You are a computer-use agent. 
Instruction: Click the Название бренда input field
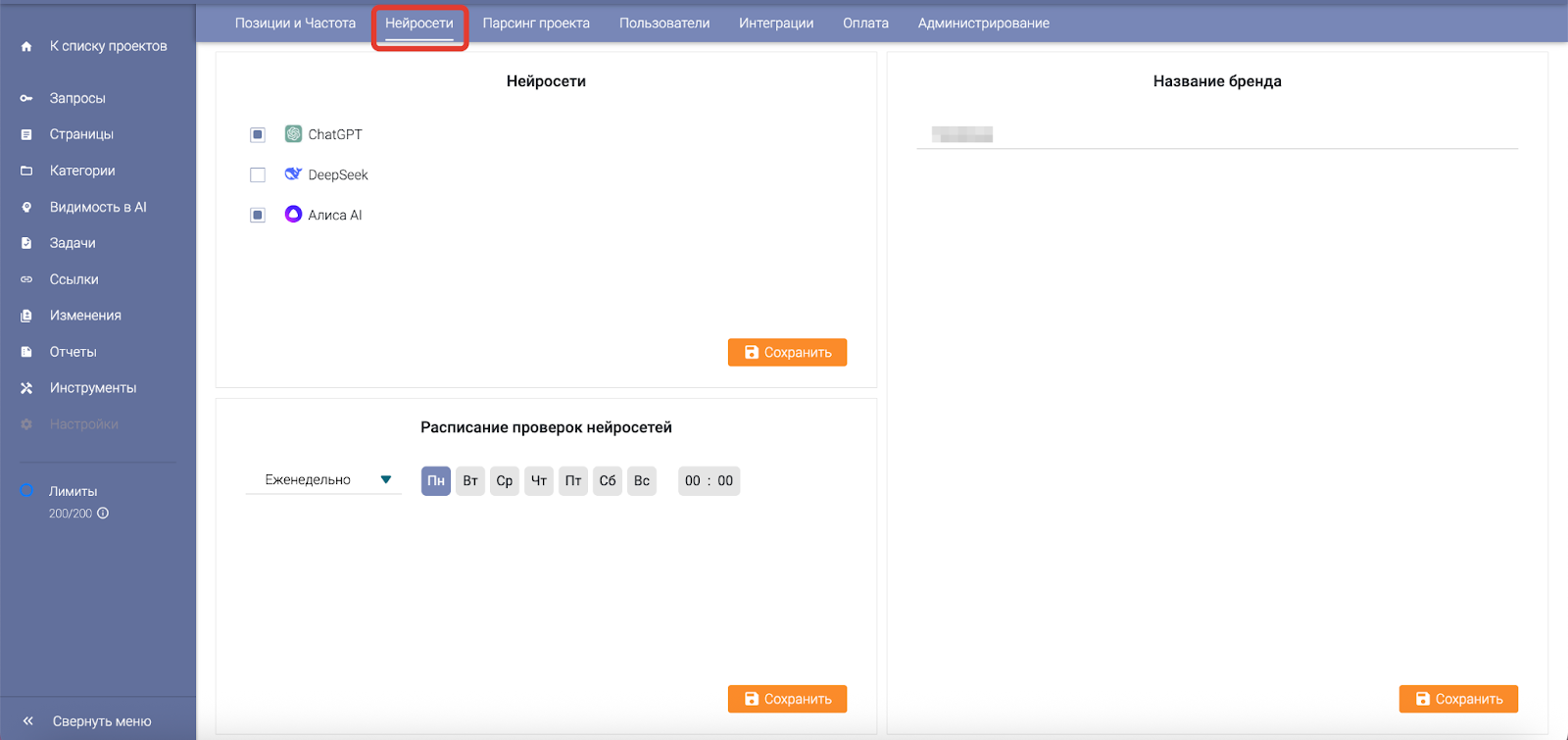point(1217,134)
